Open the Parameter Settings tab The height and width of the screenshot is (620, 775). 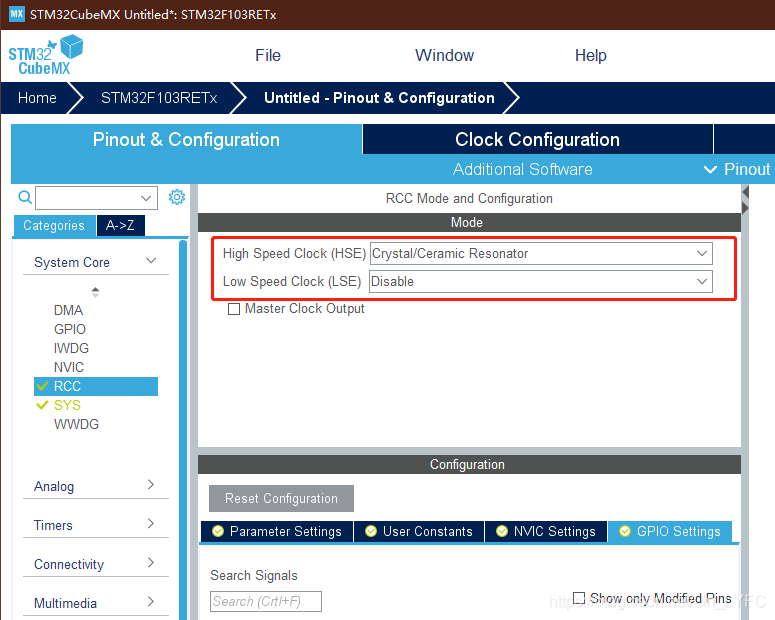click(277, 531)
